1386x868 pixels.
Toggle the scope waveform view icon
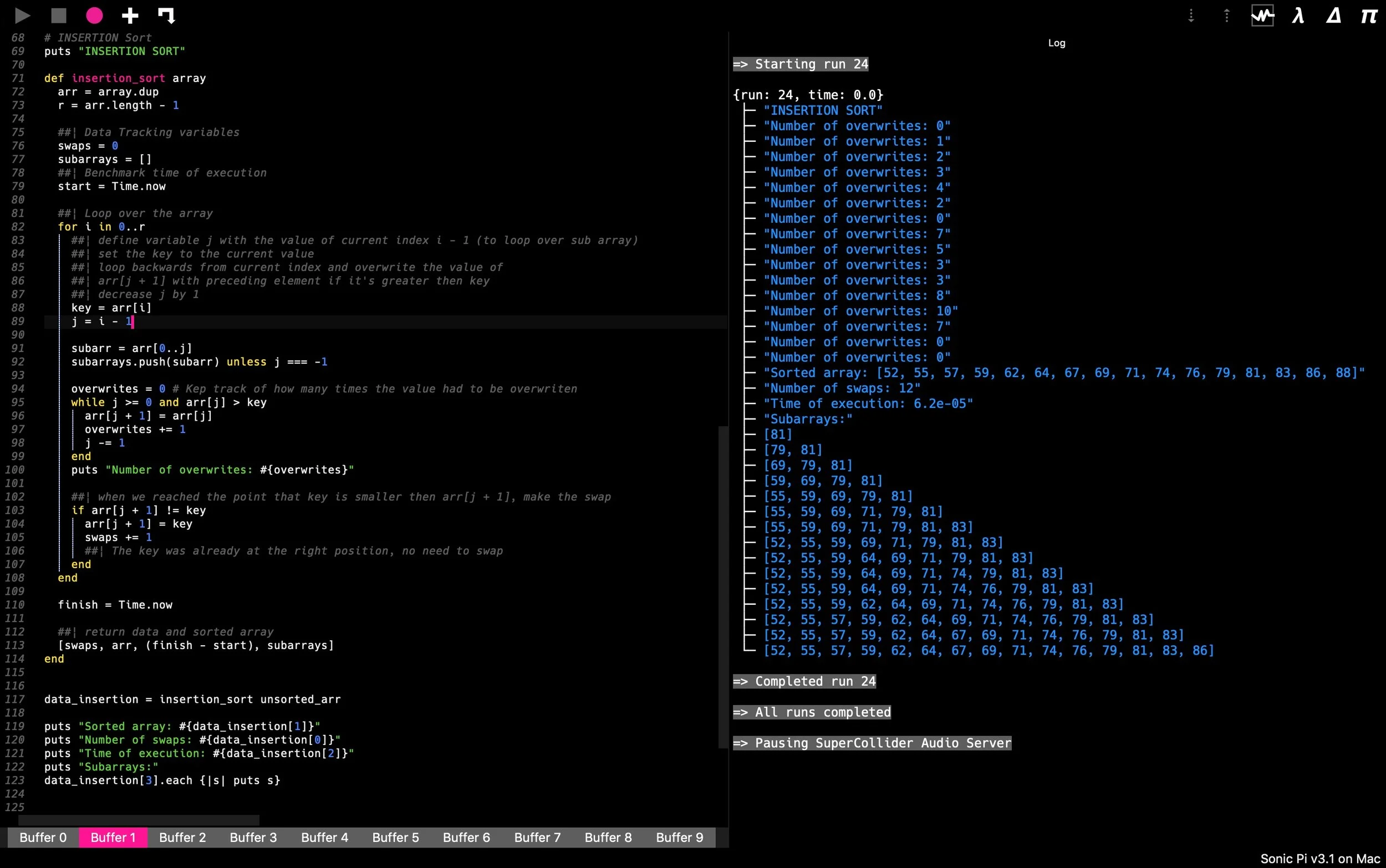[1262, 16]
